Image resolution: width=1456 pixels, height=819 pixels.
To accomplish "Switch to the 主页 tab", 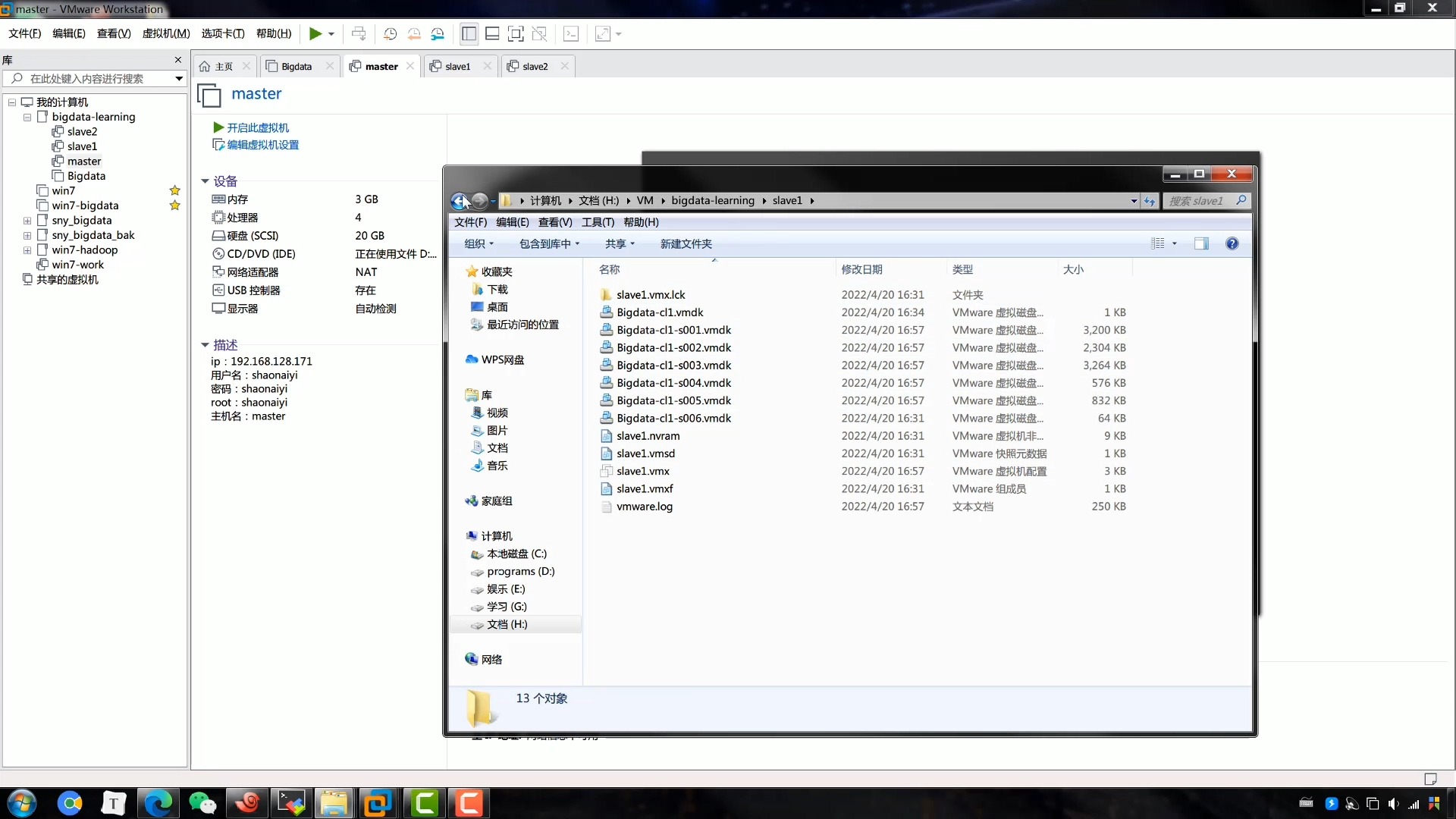I will [x=224, y=66].
